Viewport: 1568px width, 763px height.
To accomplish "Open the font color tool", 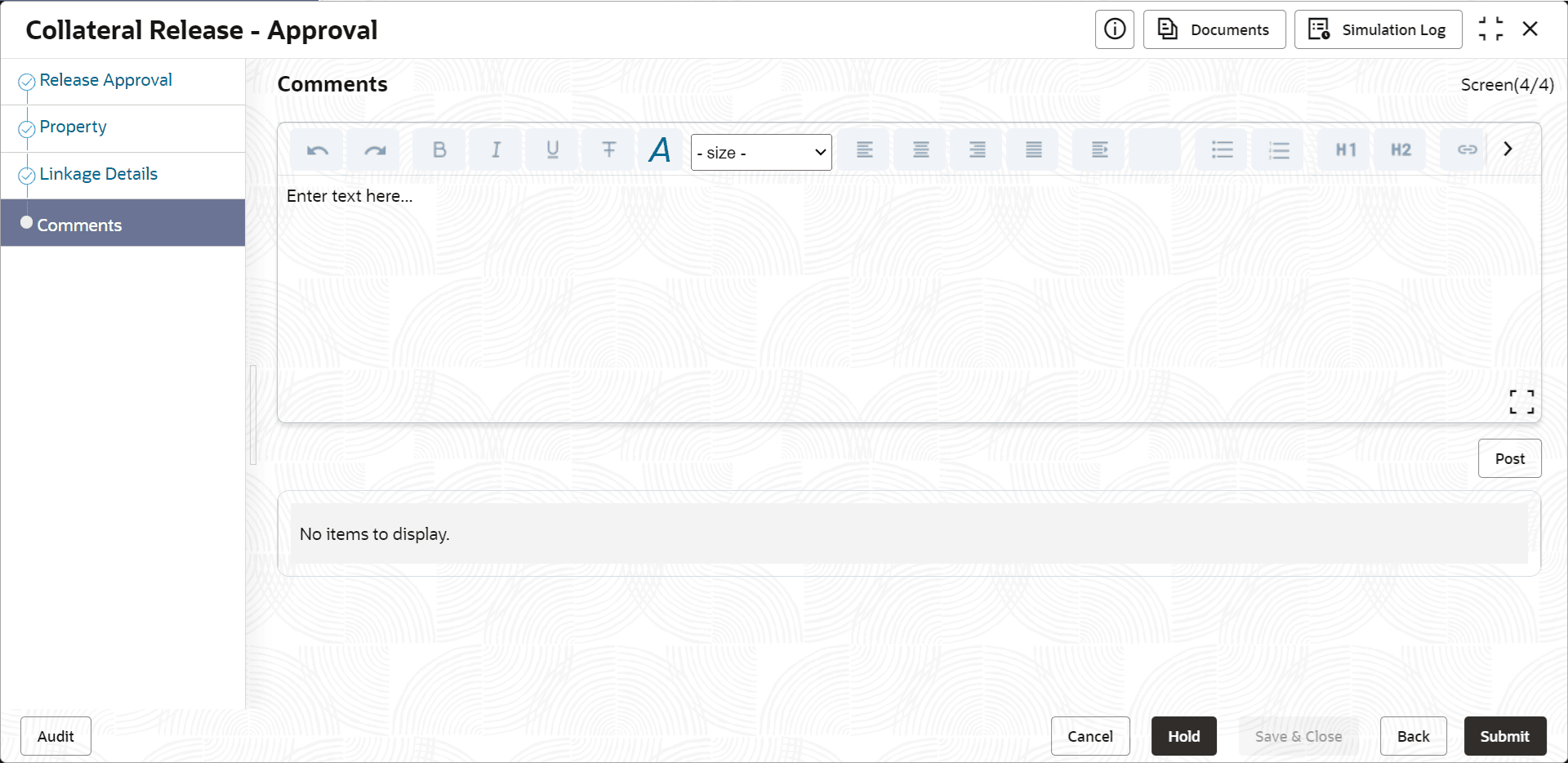I will 660,150.
